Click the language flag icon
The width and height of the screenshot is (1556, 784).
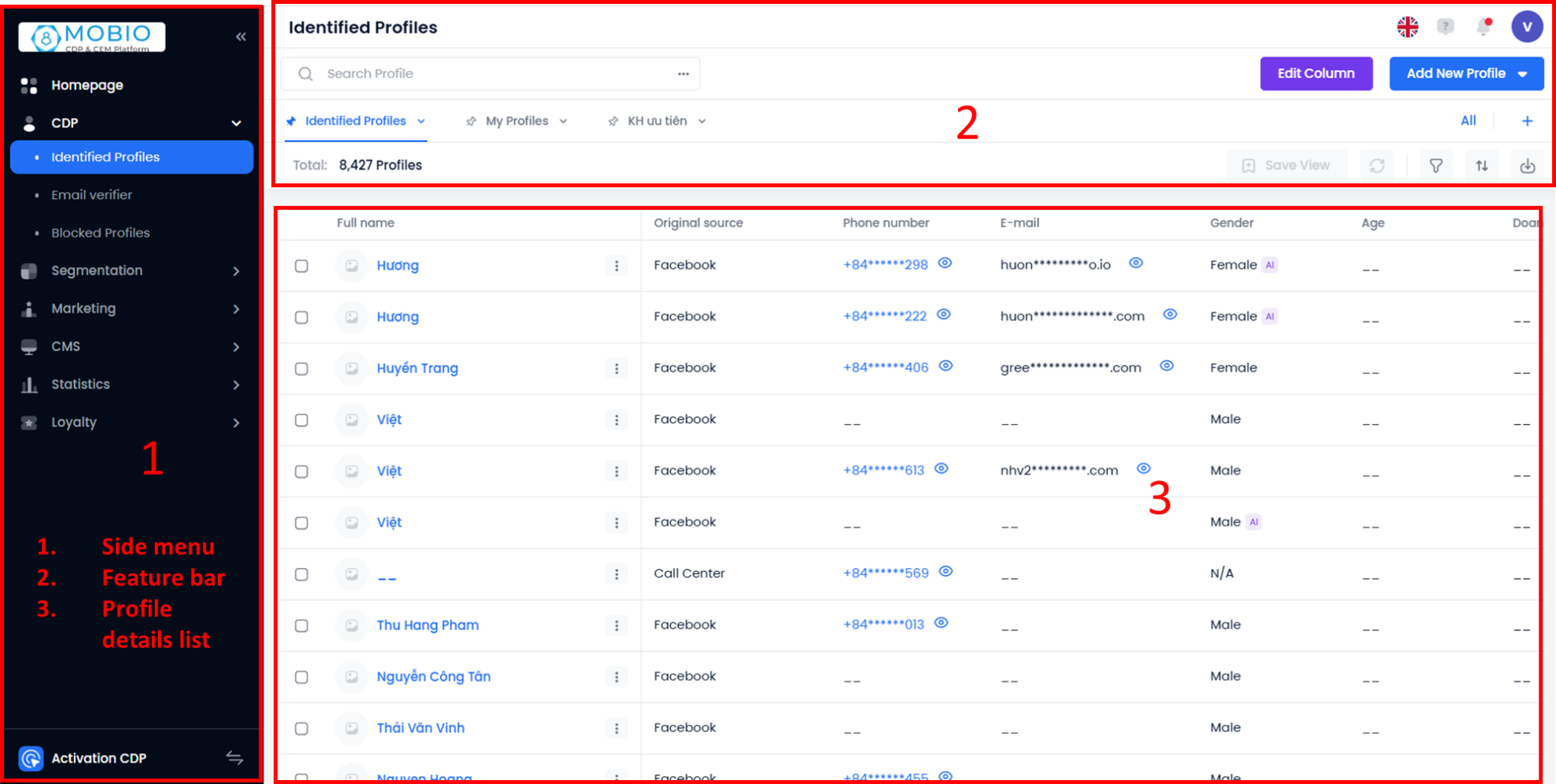1407,27
